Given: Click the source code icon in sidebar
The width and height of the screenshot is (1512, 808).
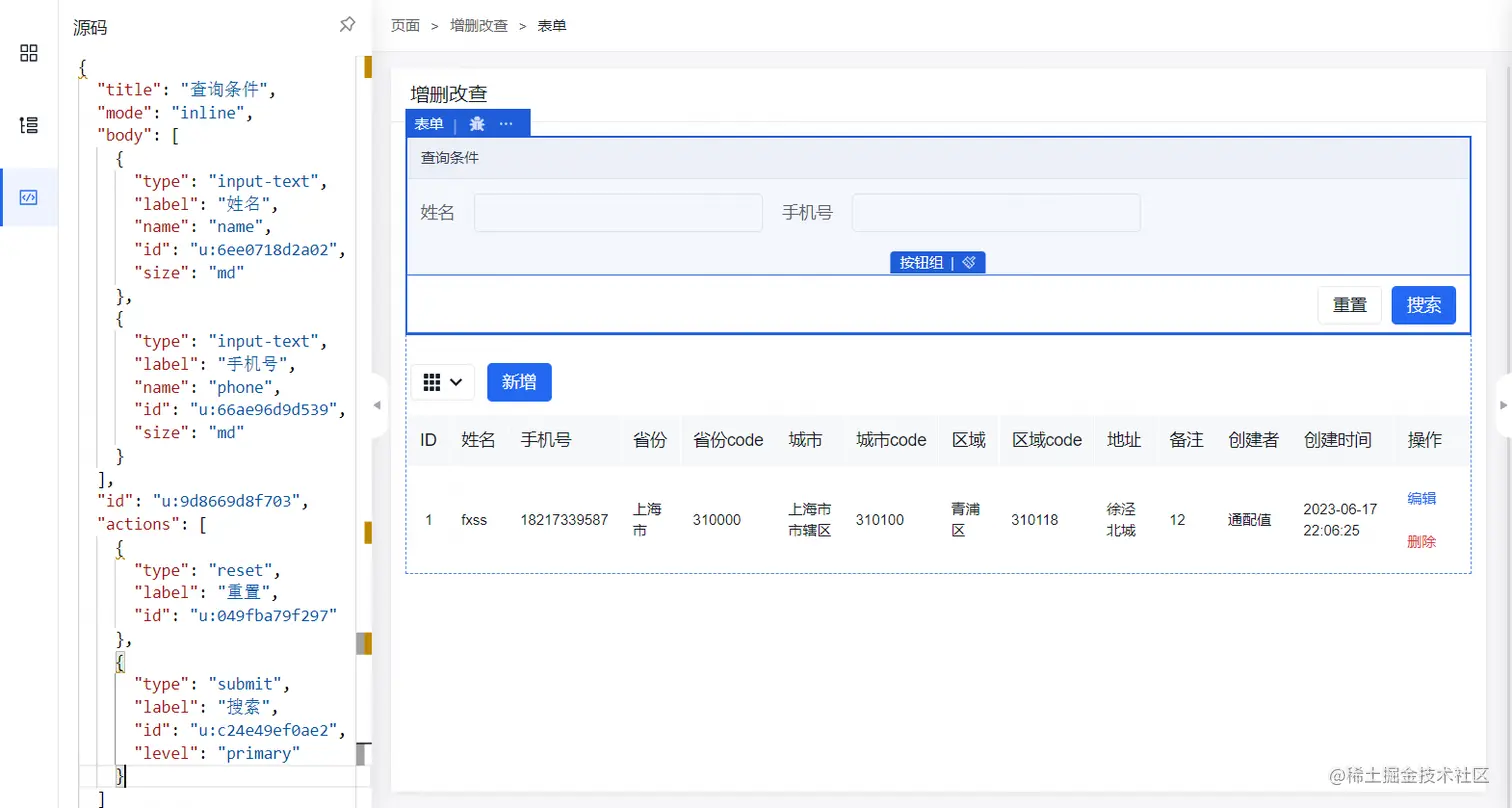Looking at the screenshot, I should coord(29,198).
